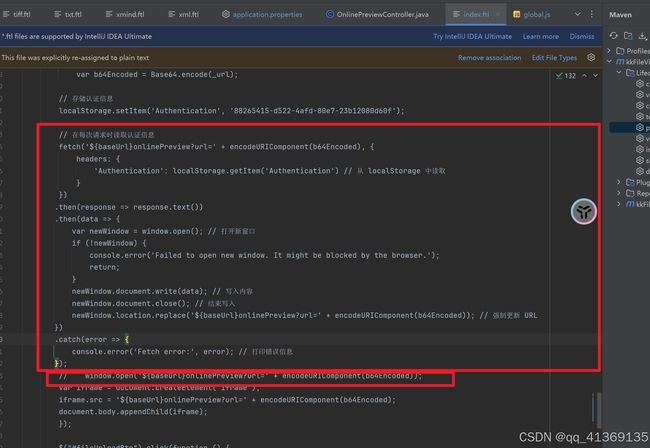Collapse the Lifecycle node in Maven
The image size is (650, 448).
pos(619,73)
